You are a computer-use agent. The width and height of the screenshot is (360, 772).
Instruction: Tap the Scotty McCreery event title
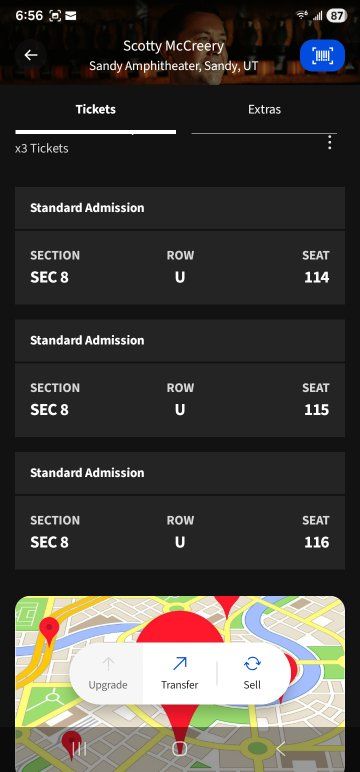(173, 46)
